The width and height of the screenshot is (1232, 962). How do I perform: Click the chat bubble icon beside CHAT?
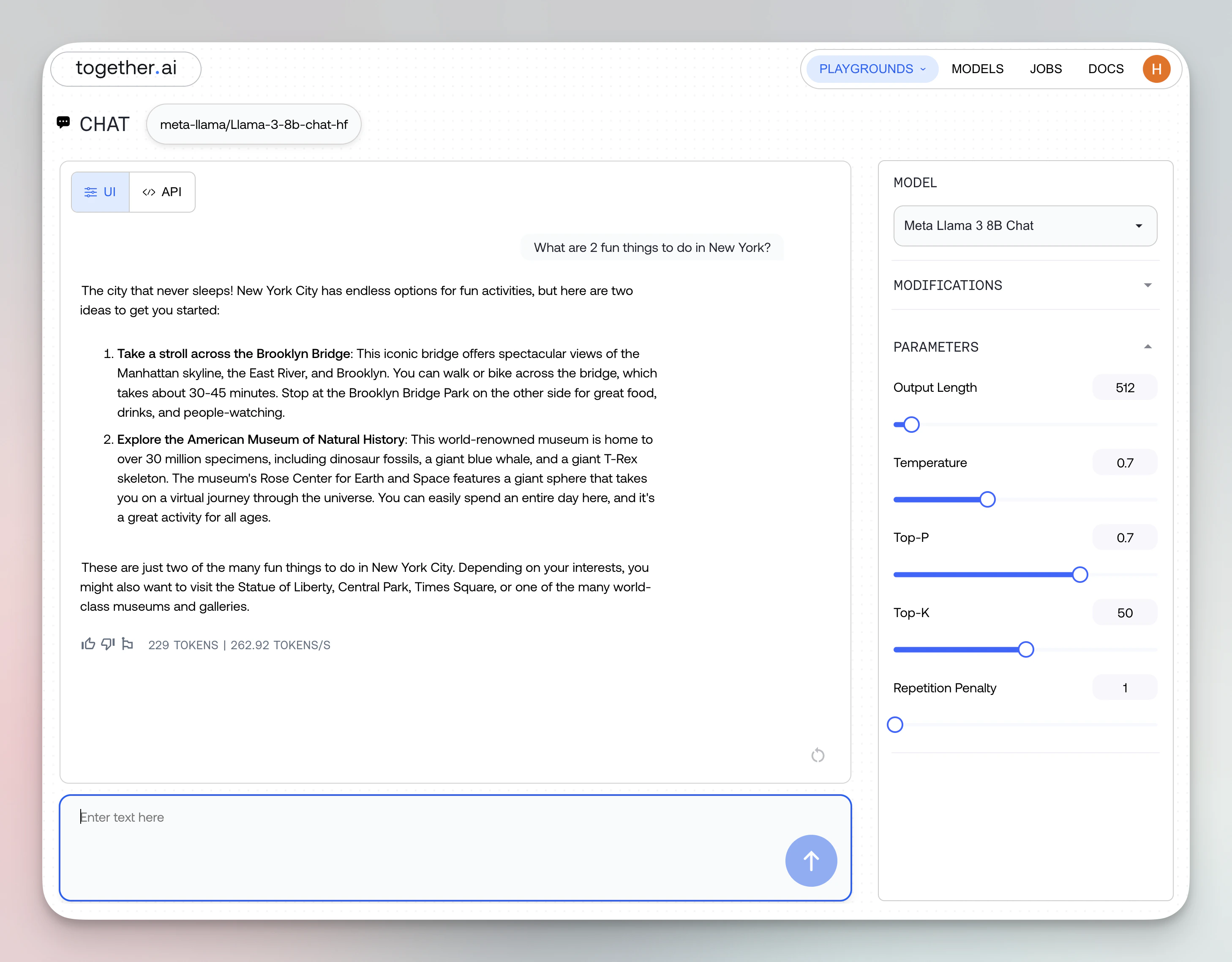(63, 122)
